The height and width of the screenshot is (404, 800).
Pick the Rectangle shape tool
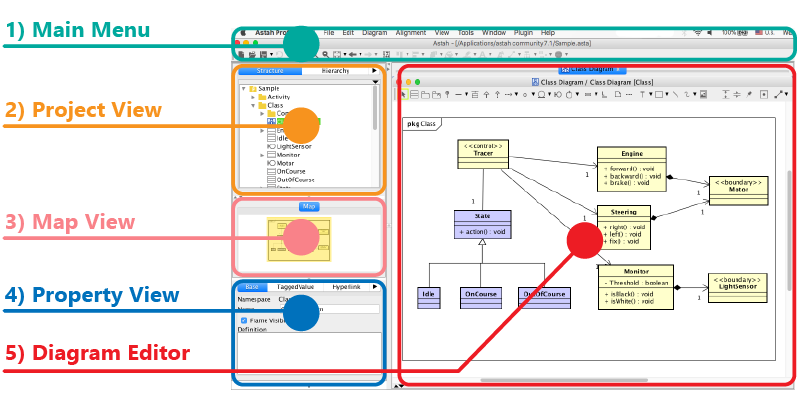[x=659, y=94]
